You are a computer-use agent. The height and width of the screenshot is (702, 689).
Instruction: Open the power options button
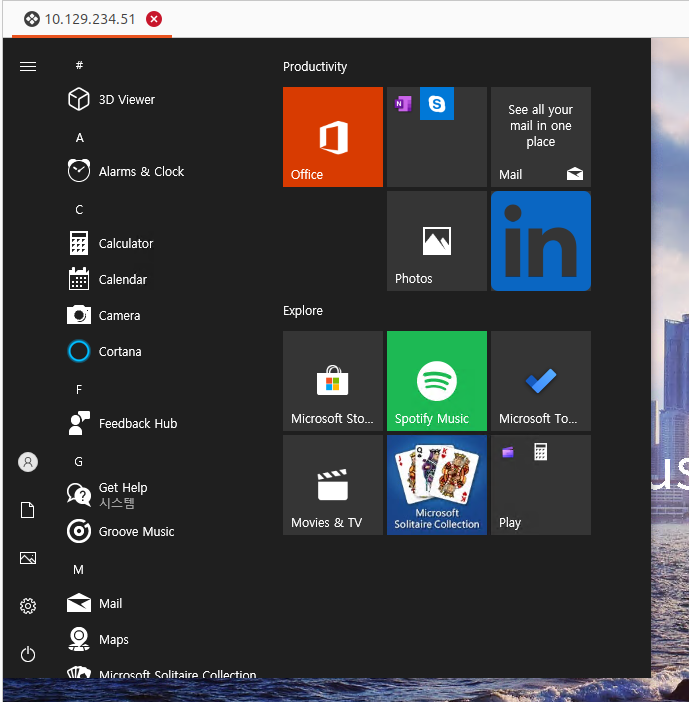(x=28, y=654)
